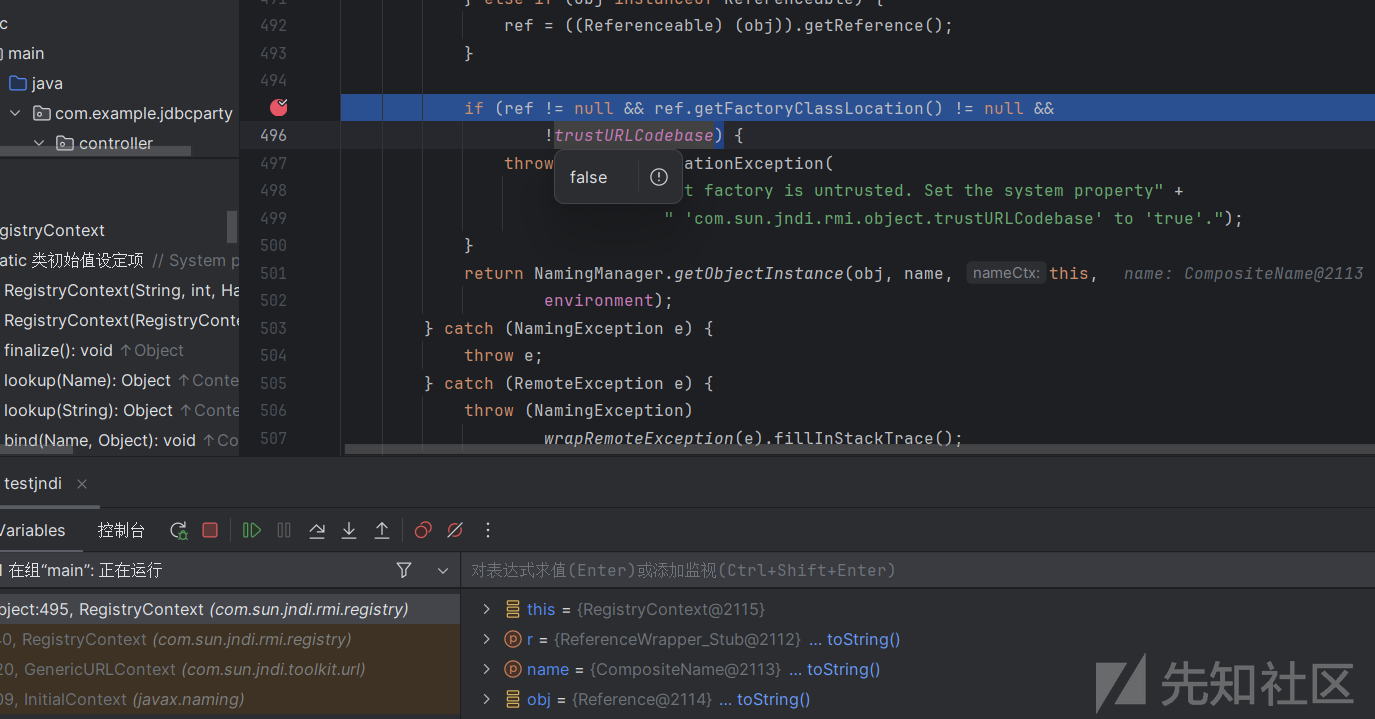Click toString() link for variable r
Viewport: 1375px width, 719px height.
[863, 639]
